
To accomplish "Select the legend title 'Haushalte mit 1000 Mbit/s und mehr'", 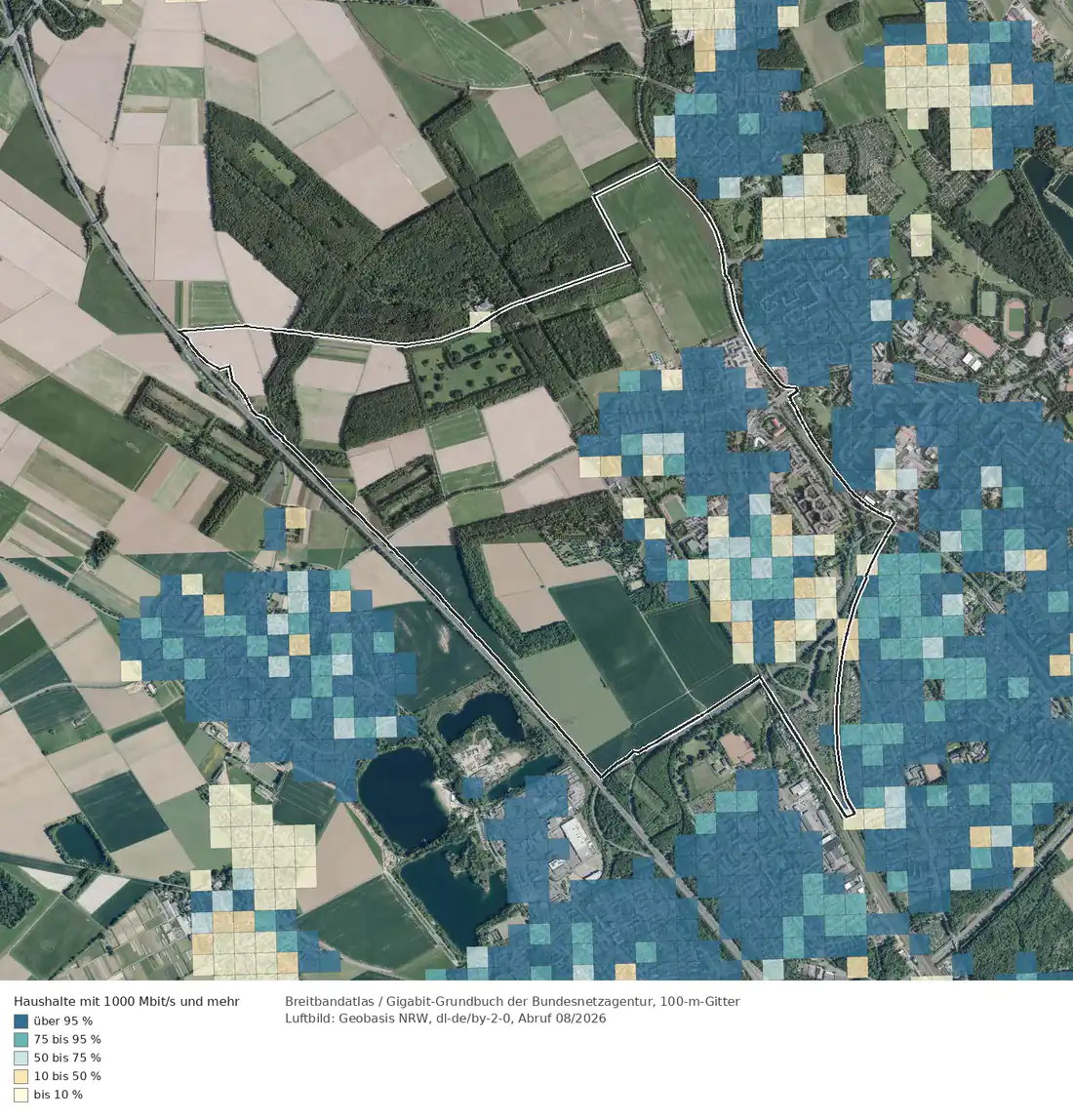I will pyautogui.click(x=127, y=1001).
